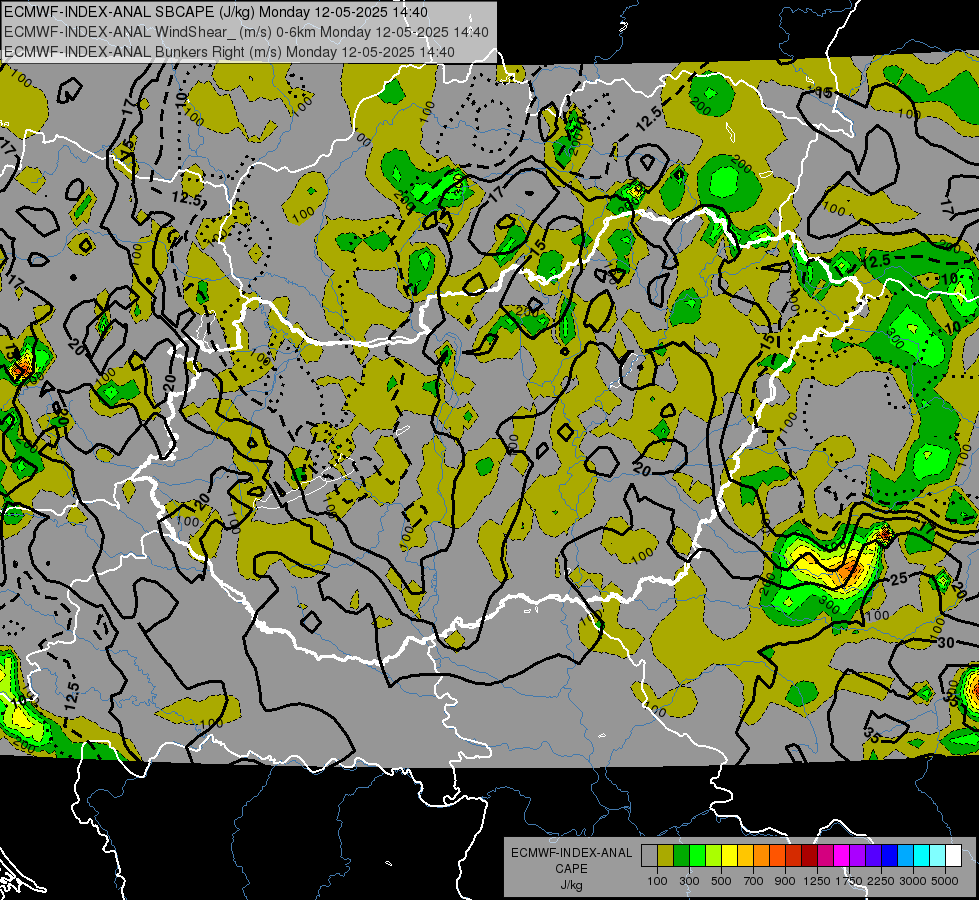Click the 900 value on legend scale

[x=785, y=881]
